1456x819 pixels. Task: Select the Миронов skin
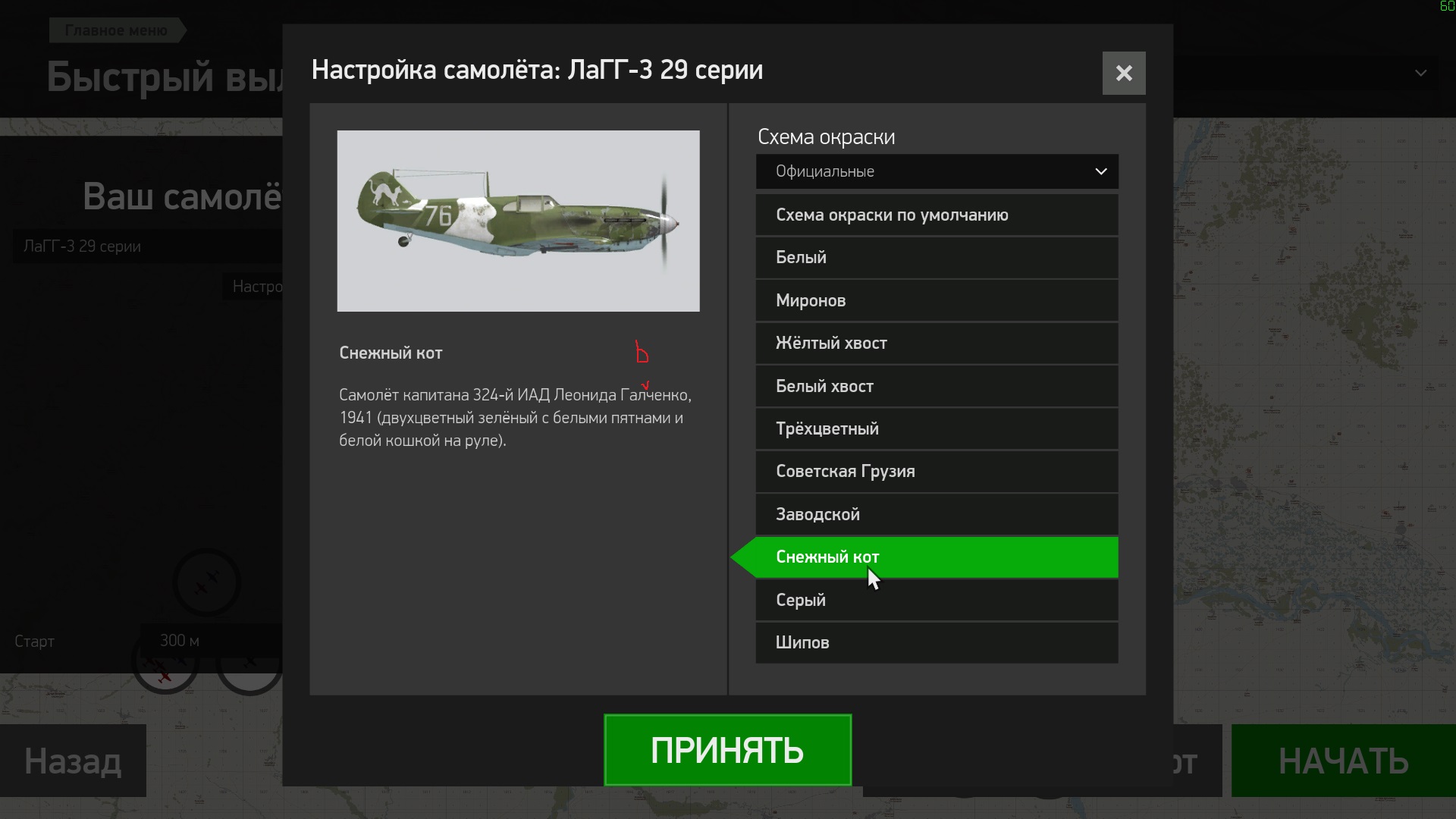(937, 300)
